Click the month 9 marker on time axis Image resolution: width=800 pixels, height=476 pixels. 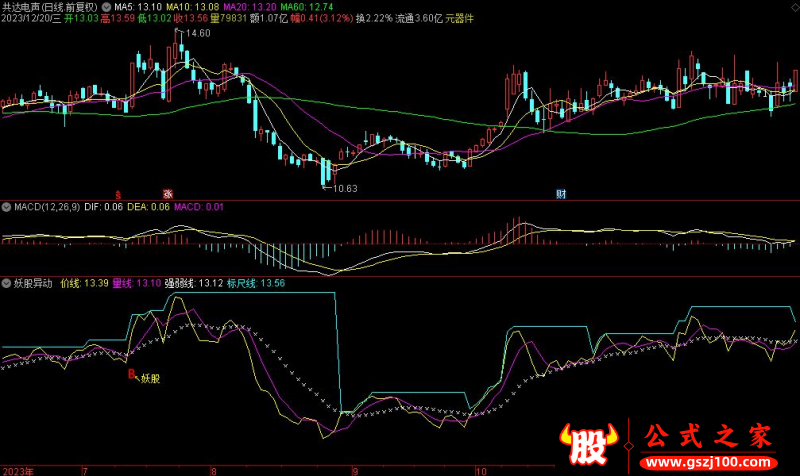point(353,468)
